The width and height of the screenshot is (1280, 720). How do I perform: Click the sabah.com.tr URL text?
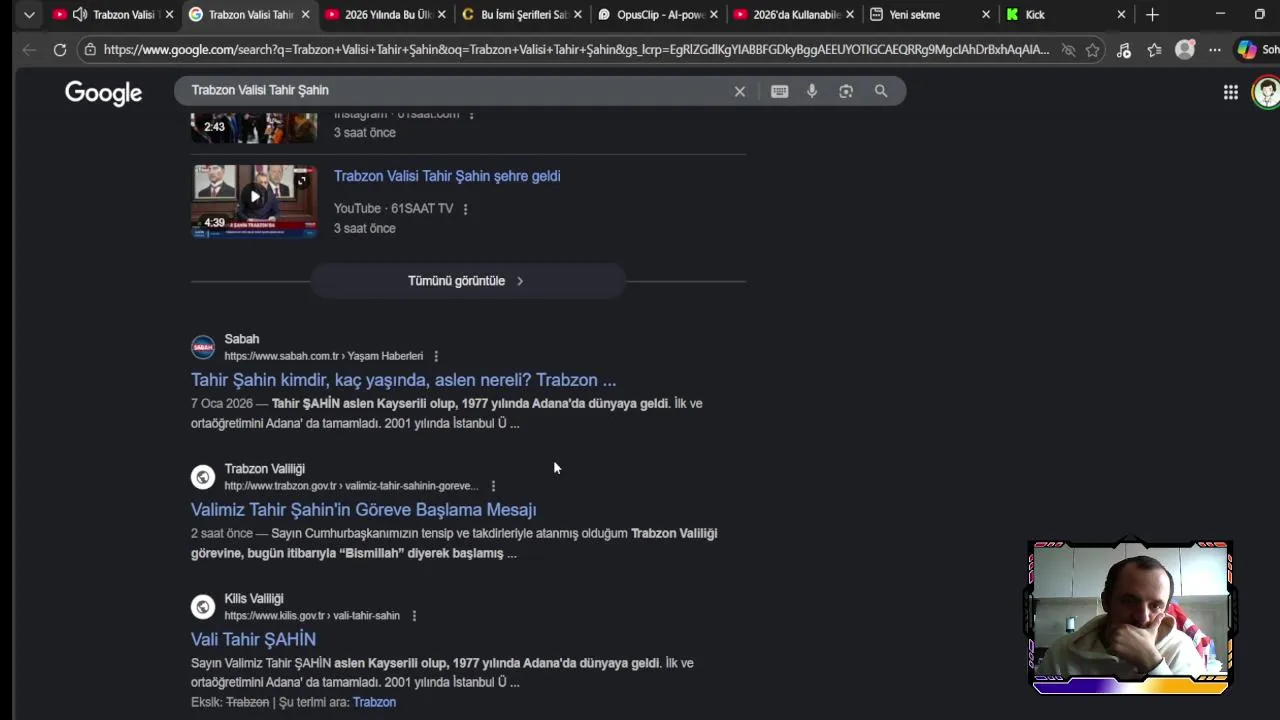click(x=323, y=356)
